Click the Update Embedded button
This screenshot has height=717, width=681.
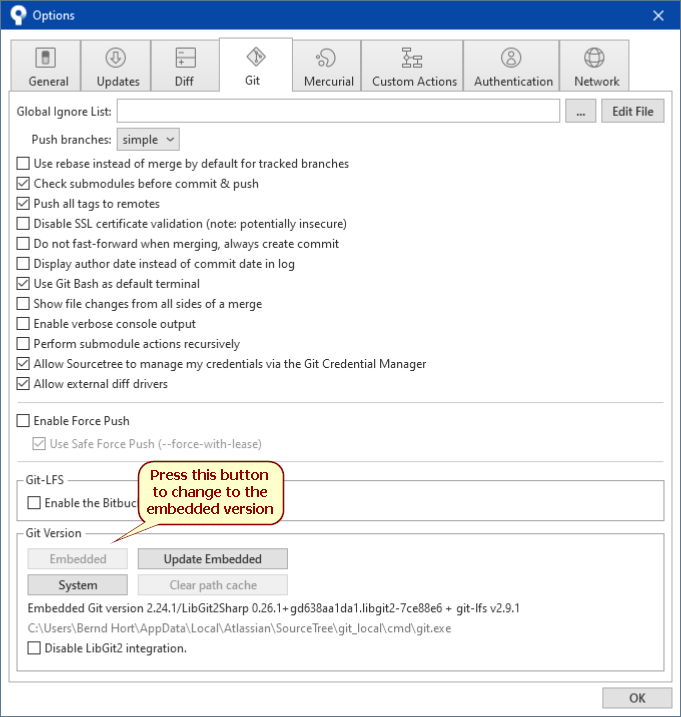[x=213, y=559]
